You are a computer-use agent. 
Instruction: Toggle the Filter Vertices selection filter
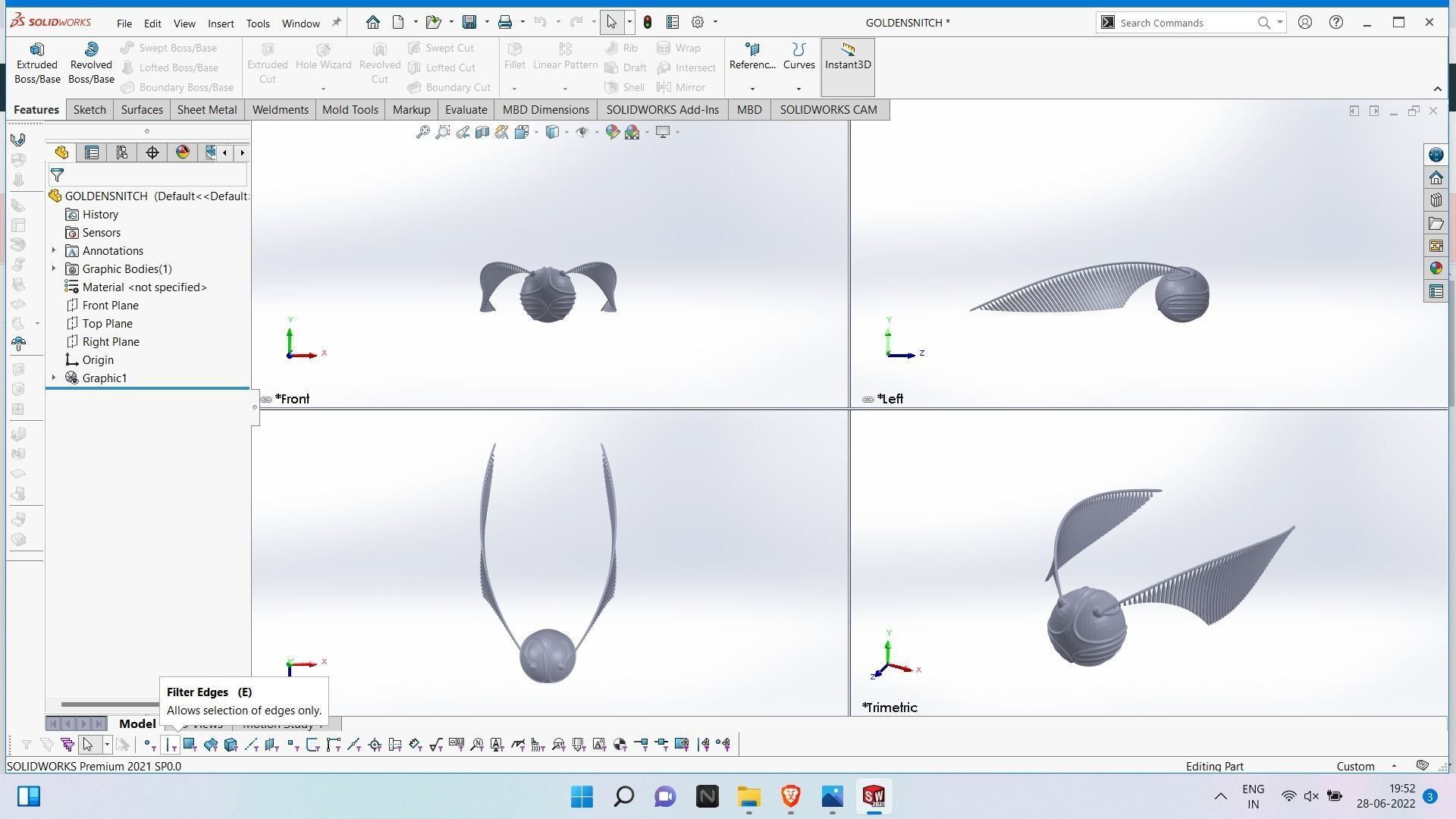tap(149, 745)
